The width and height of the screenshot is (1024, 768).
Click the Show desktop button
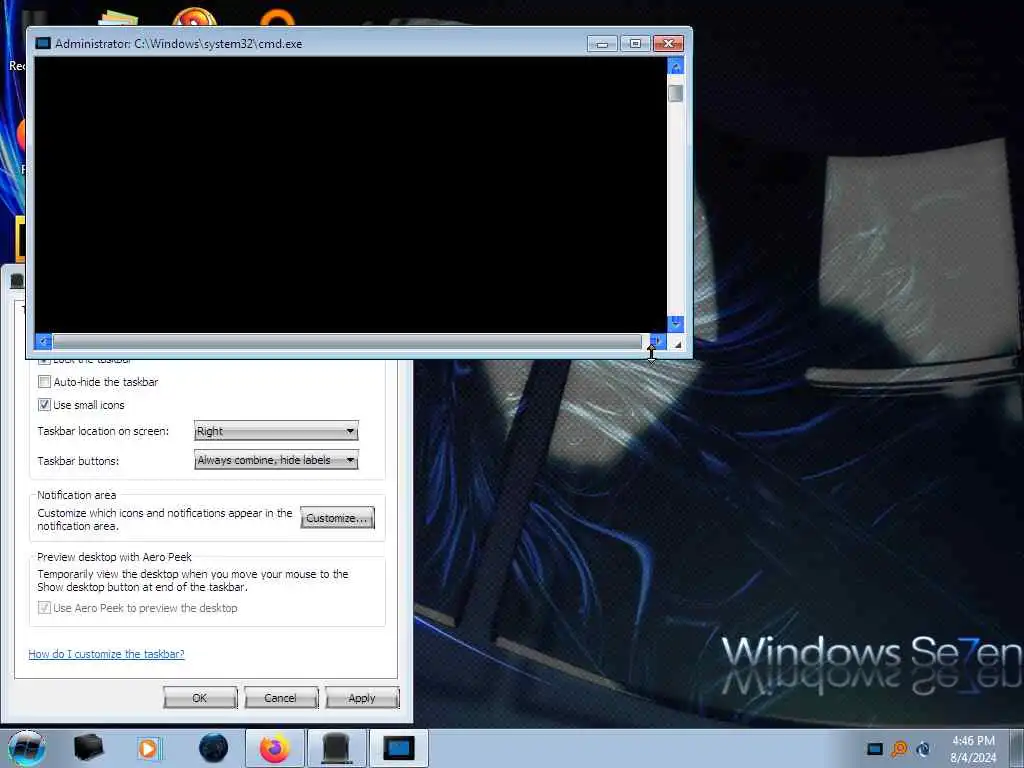point(1016,748)
